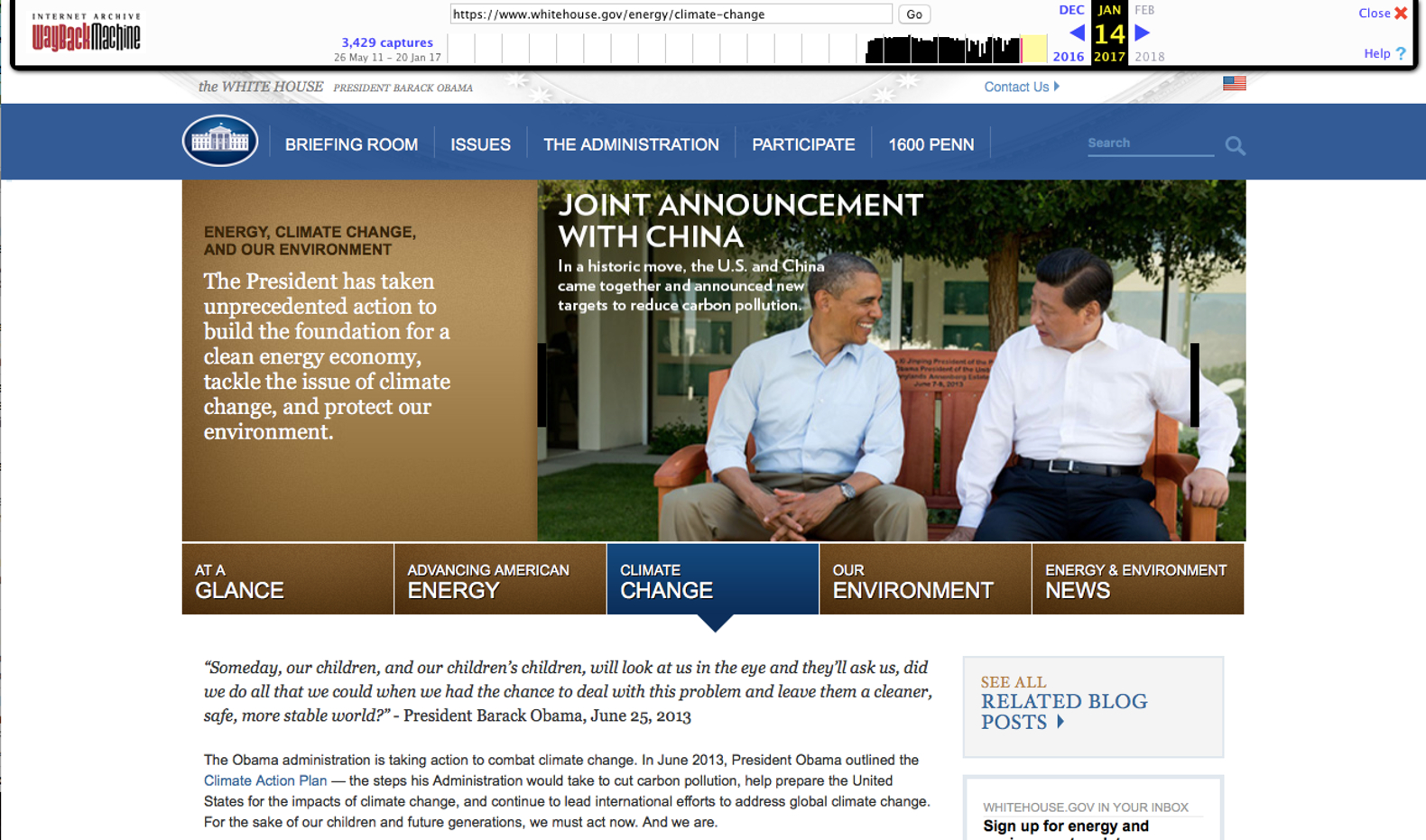The width and height of the screenshot is (1426, 840).
Task: Click the White House title text
Action: (261, 87)
